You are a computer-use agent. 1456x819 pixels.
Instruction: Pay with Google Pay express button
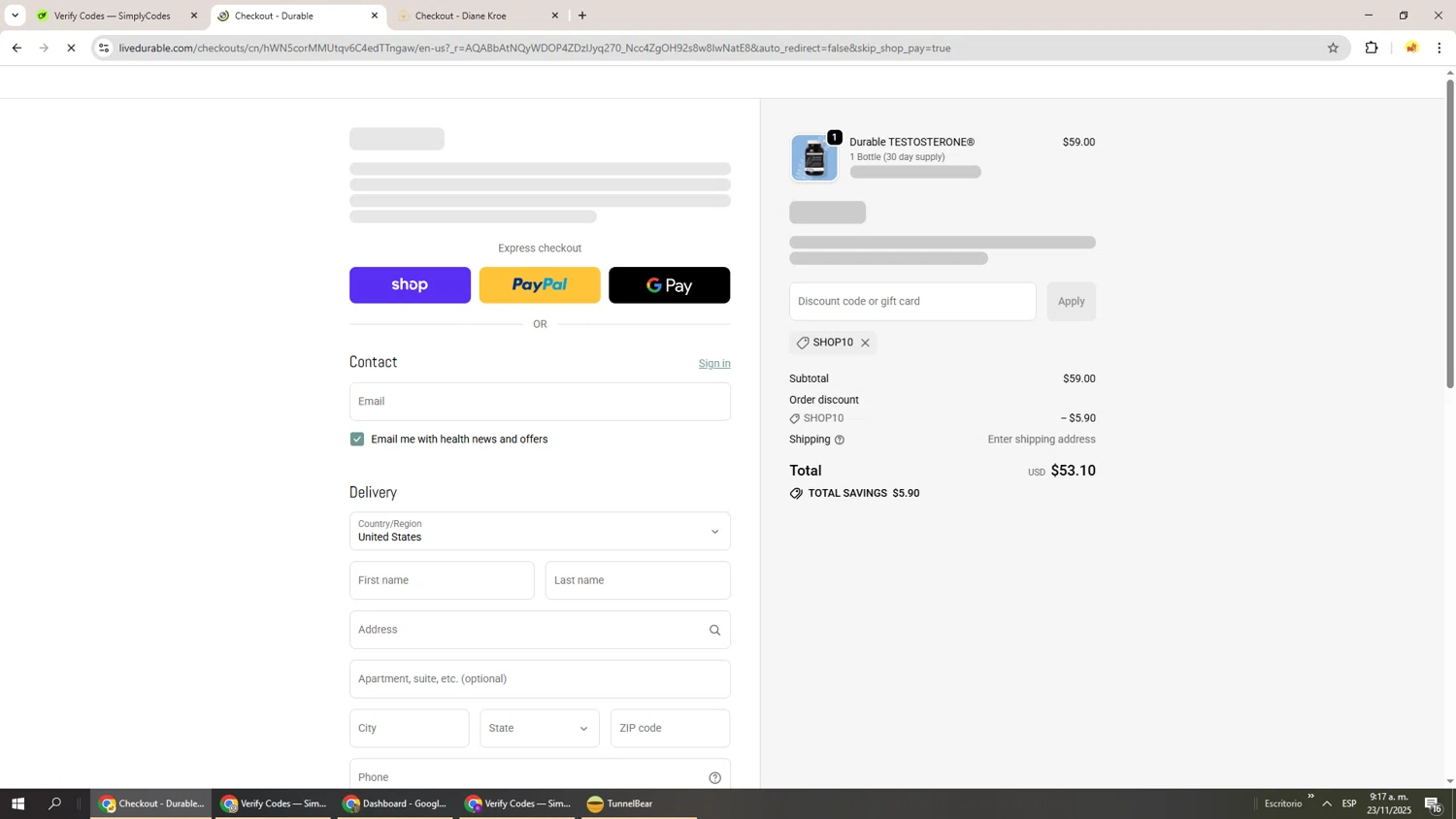tap(670, 285)
